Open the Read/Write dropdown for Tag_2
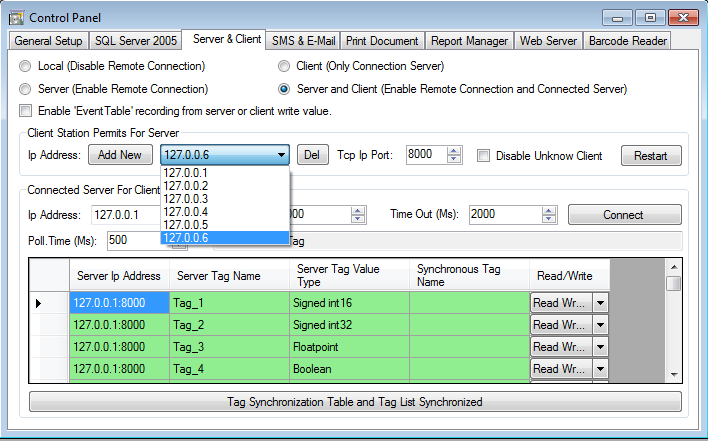Viewport: 708px width, 441px height. [600, 325]
